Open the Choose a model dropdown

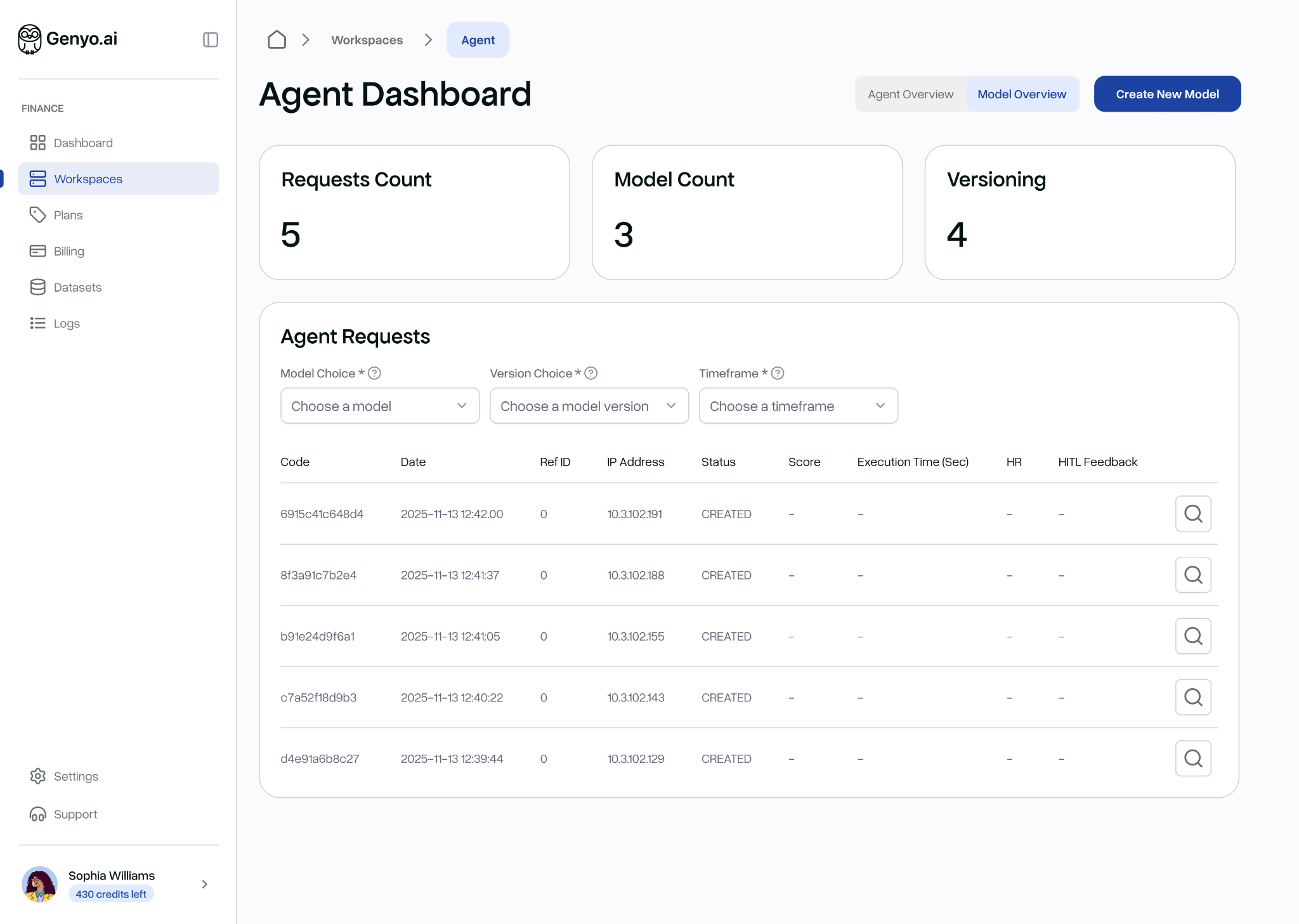point(379,406)
